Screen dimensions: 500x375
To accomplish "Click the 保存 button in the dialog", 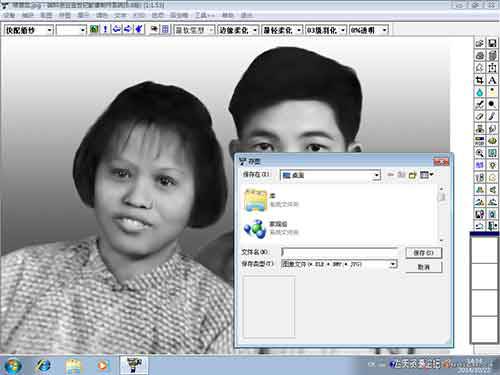I will (424, 253).
